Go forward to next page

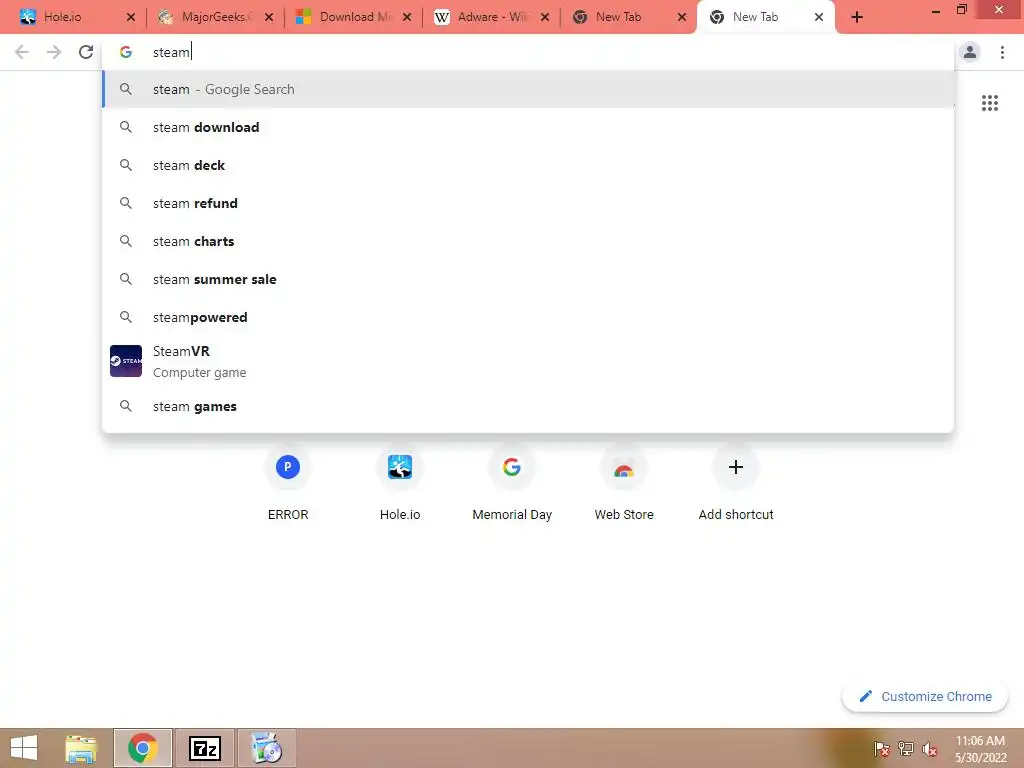pyautogui.click(x=54, y=52)
